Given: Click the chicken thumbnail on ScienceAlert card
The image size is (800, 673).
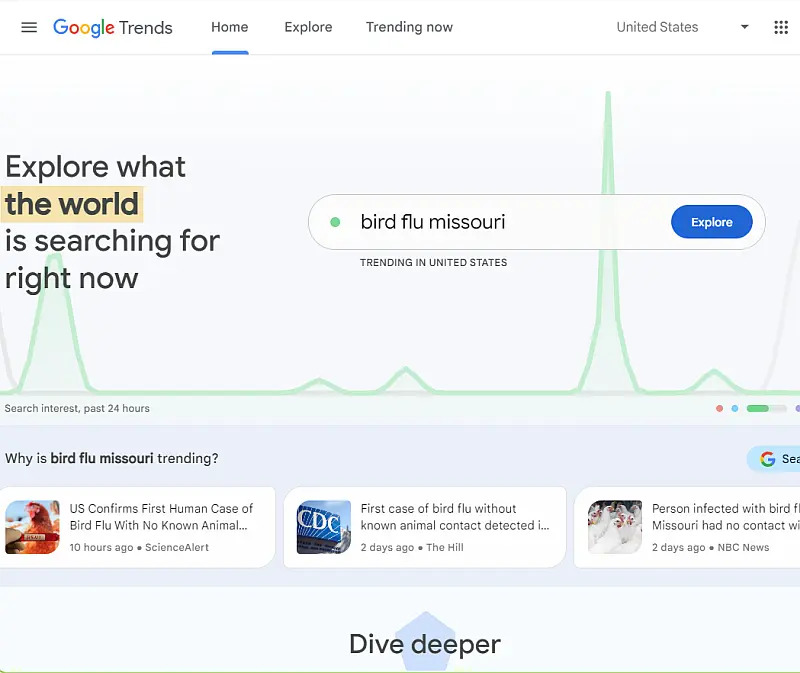Looking at the screenshot, I should (x=32, y=527).
